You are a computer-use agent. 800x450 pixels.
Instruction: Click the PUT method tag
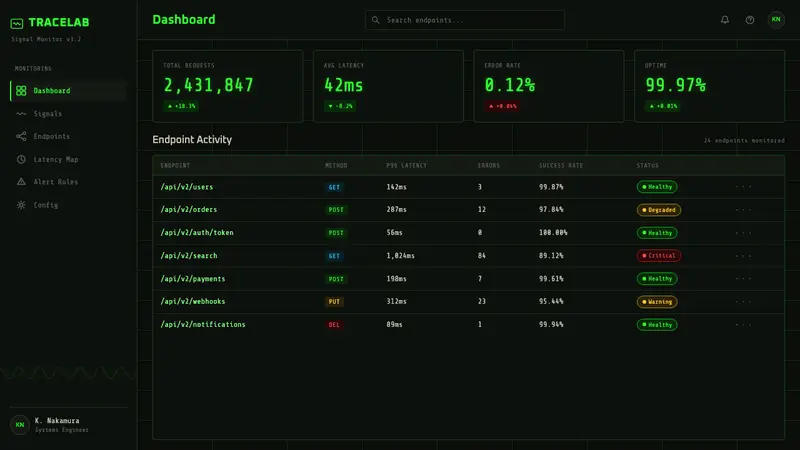click(334, 302)
